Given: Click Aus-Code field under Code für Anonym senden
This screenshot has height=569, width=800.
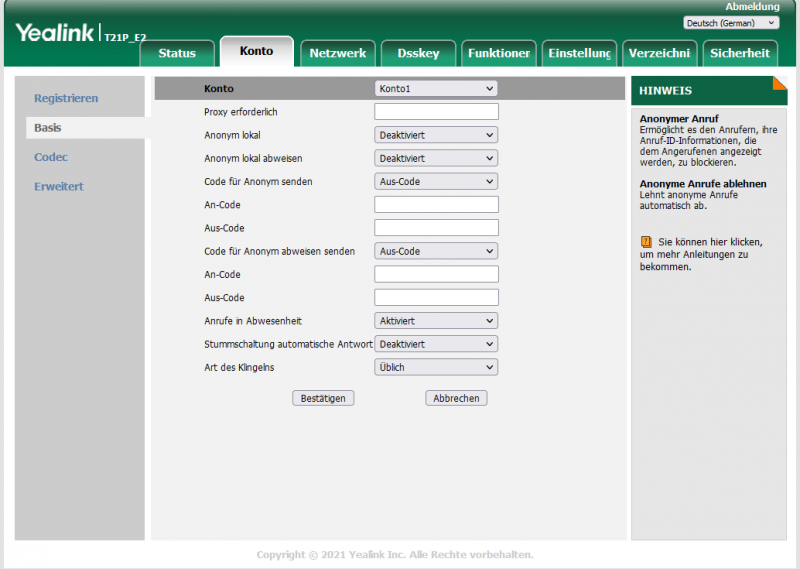Looking at the screenshot, I should (x=436, y=228).
